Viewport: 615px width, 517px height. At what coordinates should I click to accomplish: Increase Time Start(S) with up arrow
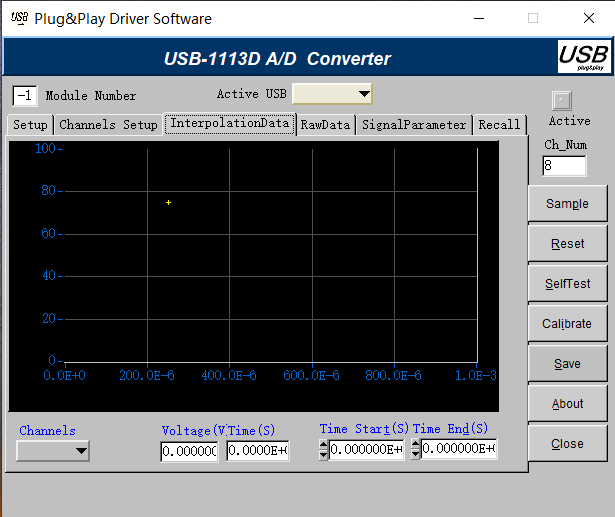[323, 444]
